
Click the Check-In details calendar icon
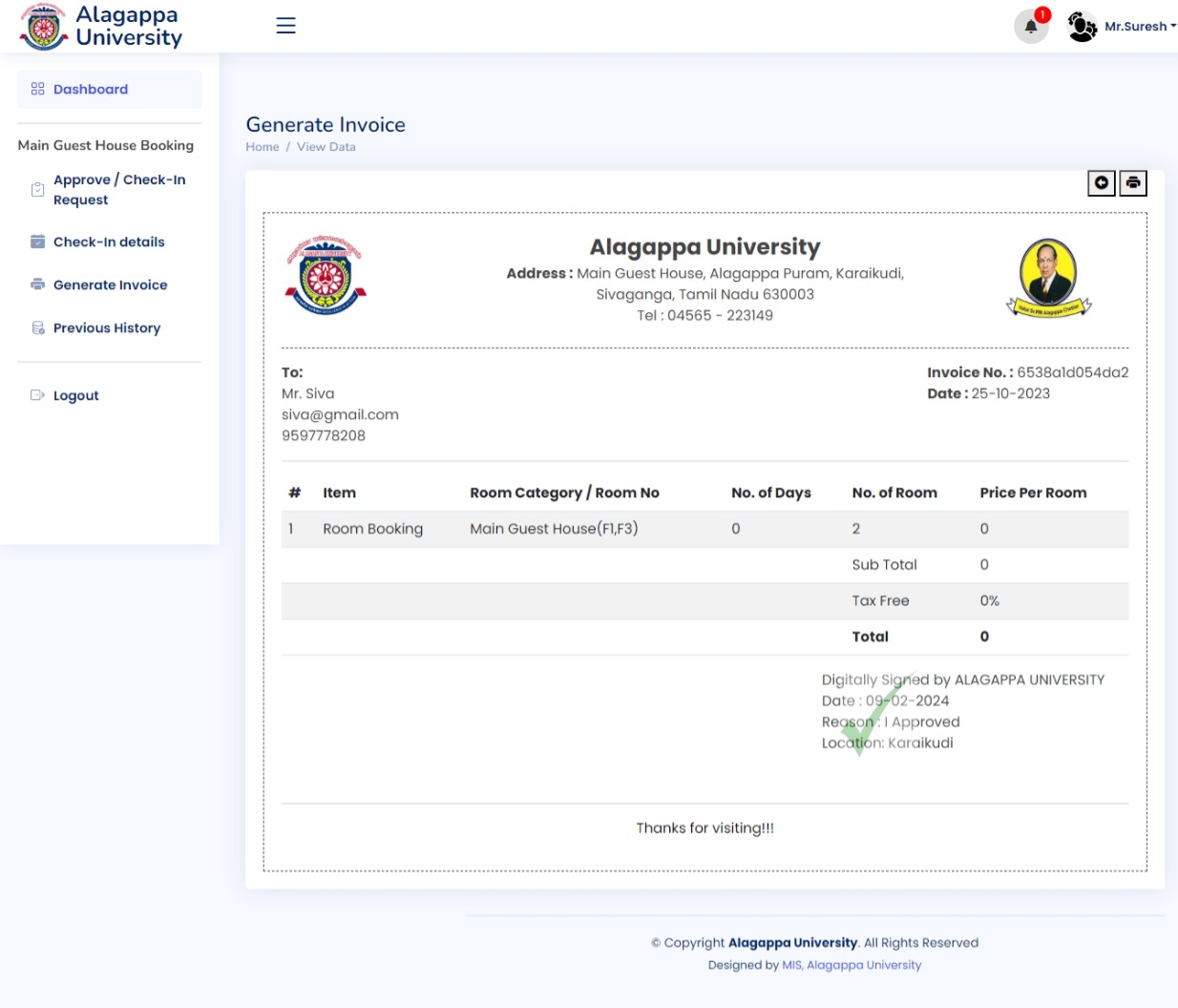coord(38,241)
